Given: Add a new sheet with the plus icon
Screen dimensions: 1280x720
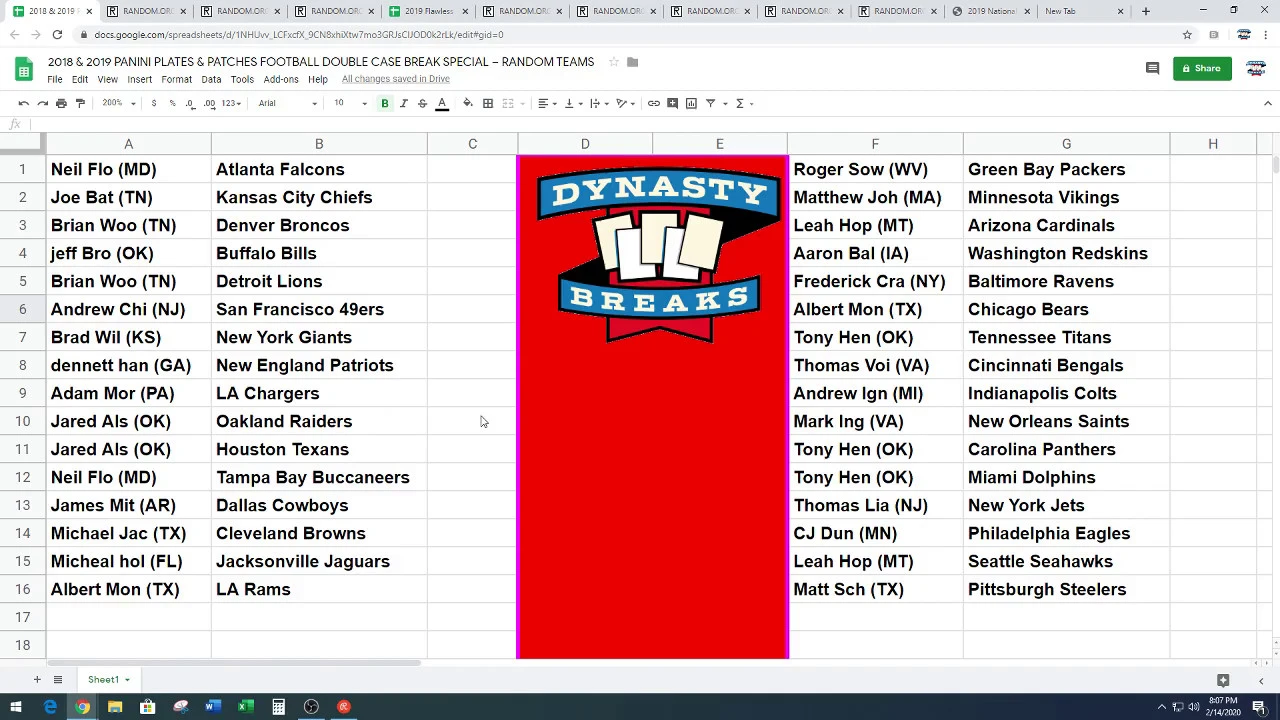Looking at the screenshot, I should pos(37,680).
